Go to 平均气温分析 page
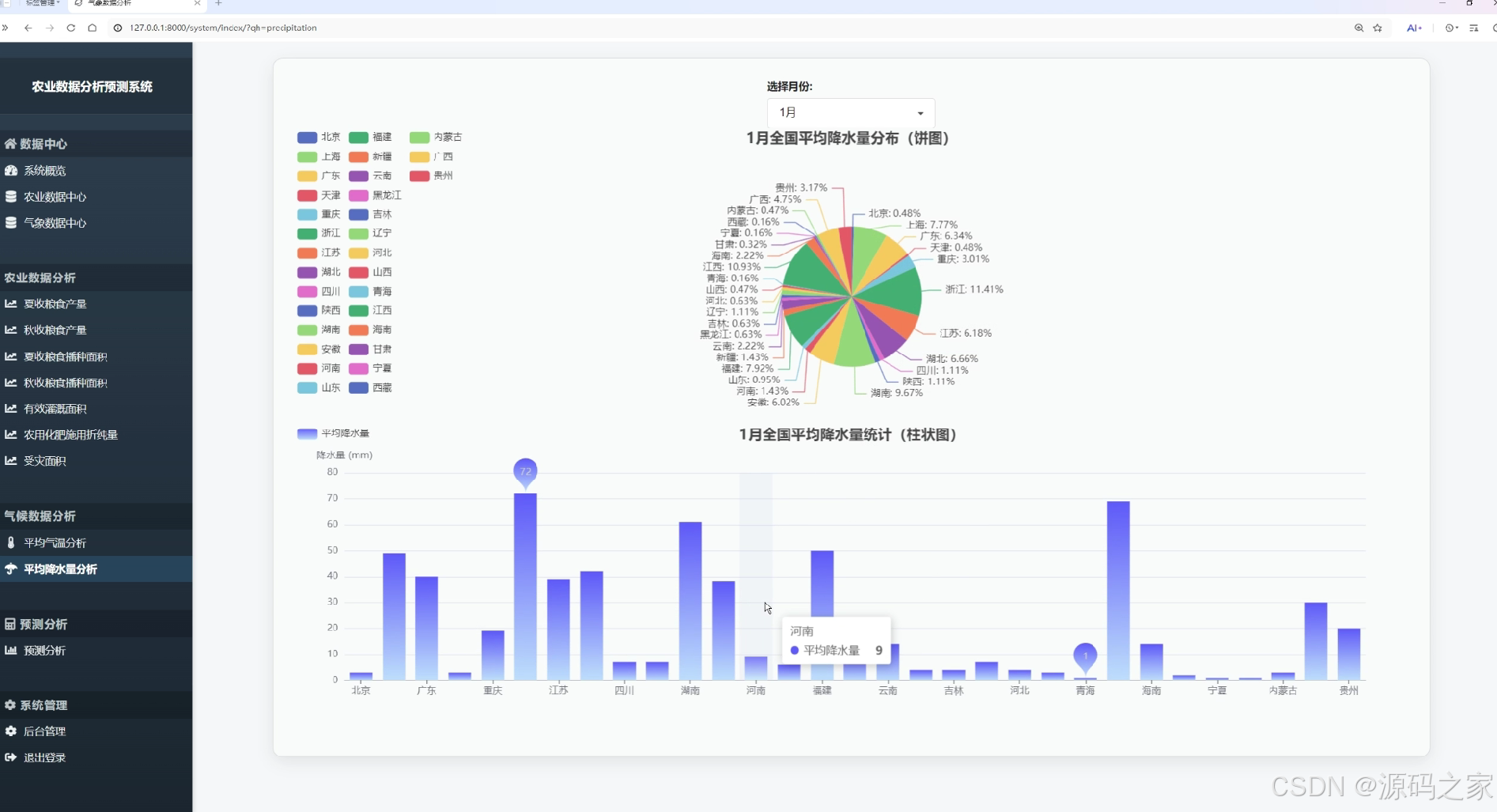The height and width of the screenshot is (812, 1497). tap(55, 542)
